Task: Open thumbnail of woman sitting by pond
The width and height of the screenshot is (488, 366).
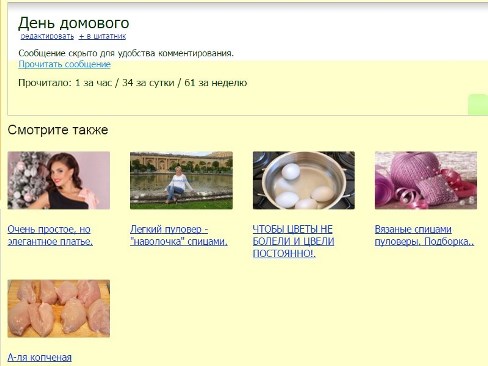Action: (181, 180)
